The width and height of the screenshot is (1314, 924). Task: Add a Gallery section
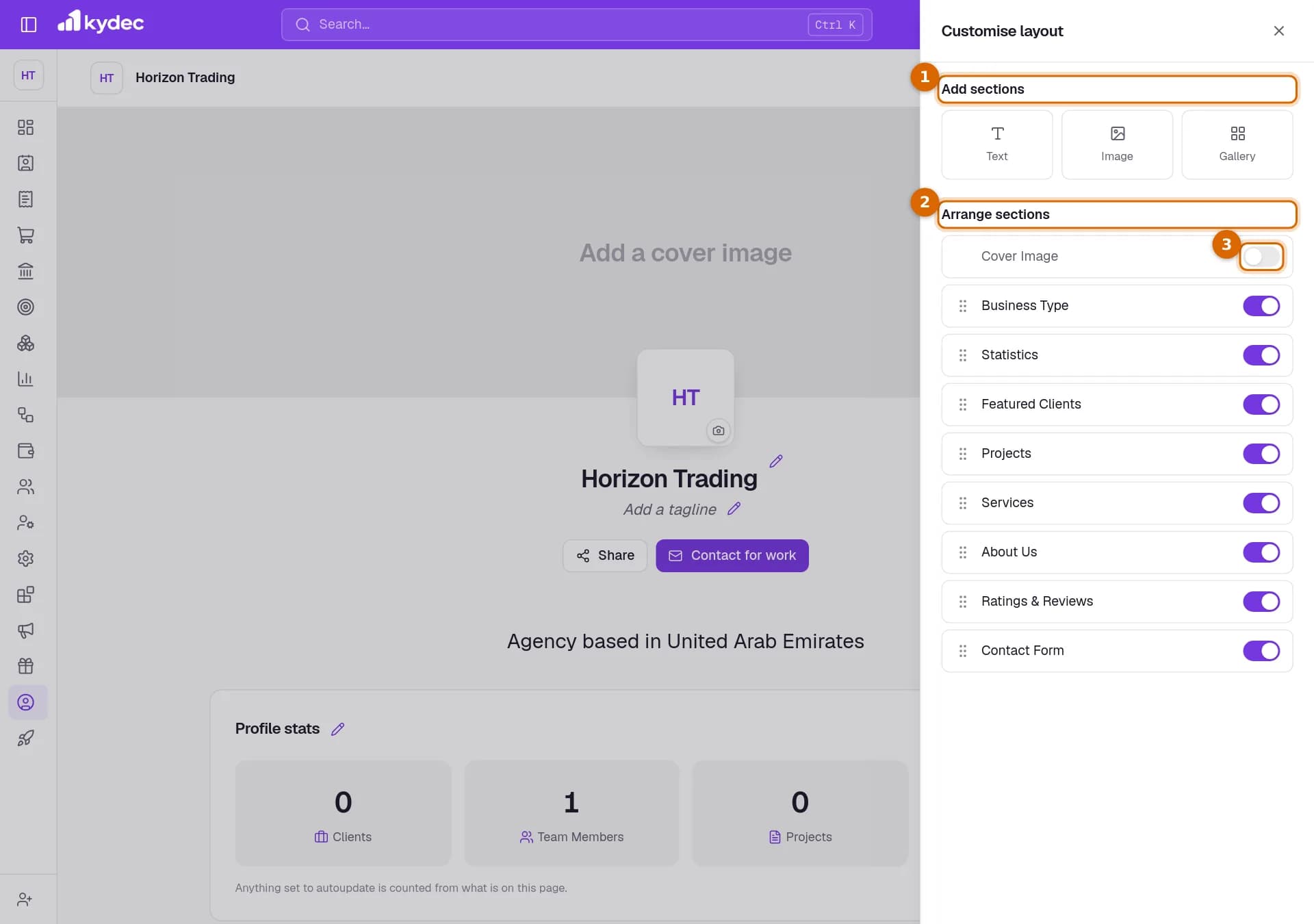[x=1237, y=144]
